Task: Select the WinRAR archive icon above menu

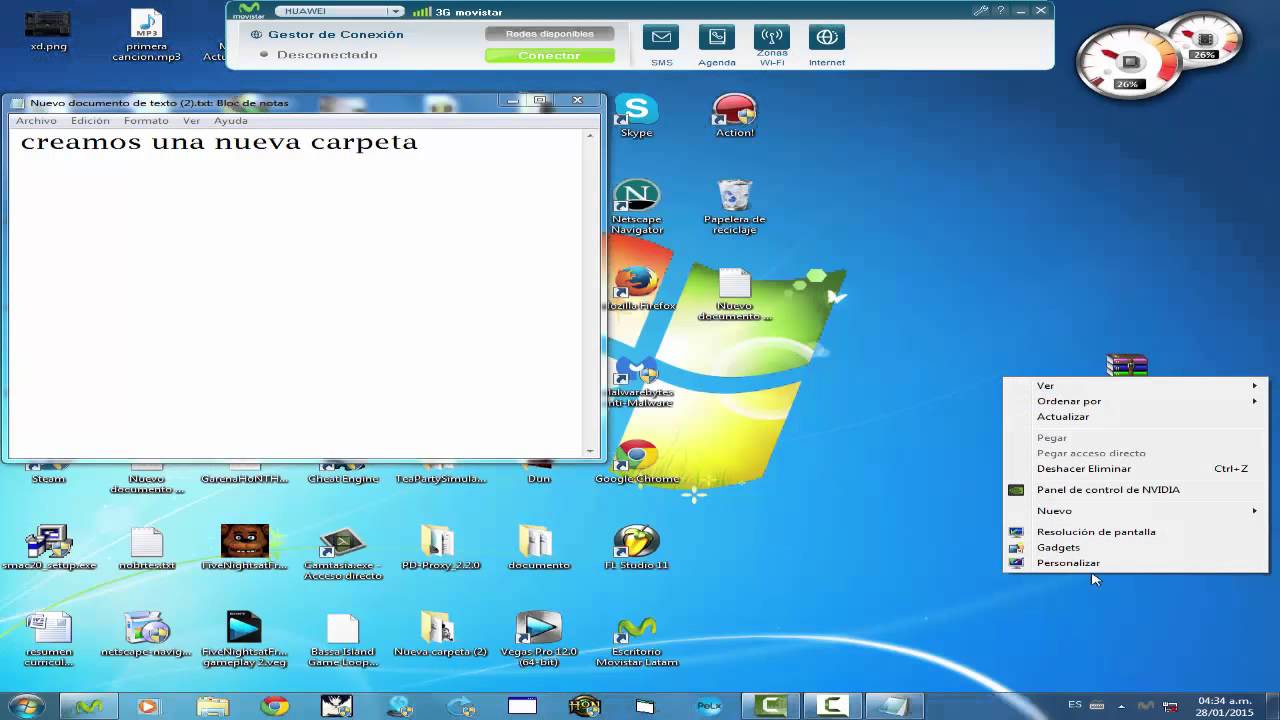Action: [x=1127, y=366]
